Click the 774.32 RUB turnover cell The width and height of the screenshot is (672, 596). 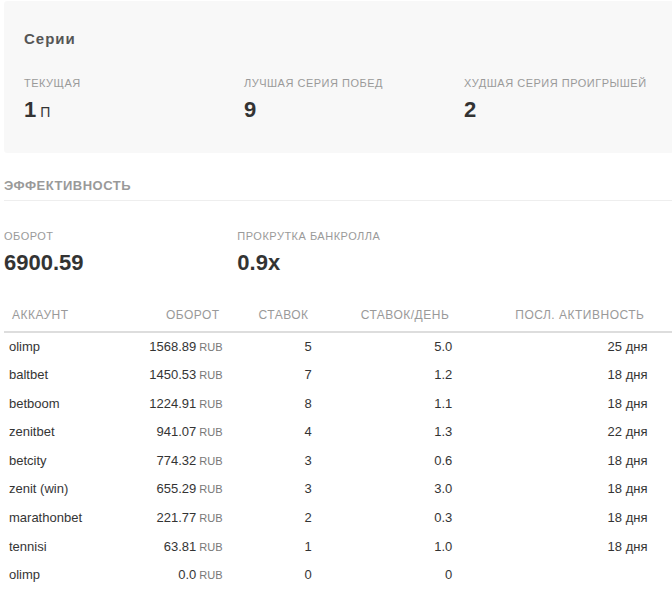click(189, 461)
